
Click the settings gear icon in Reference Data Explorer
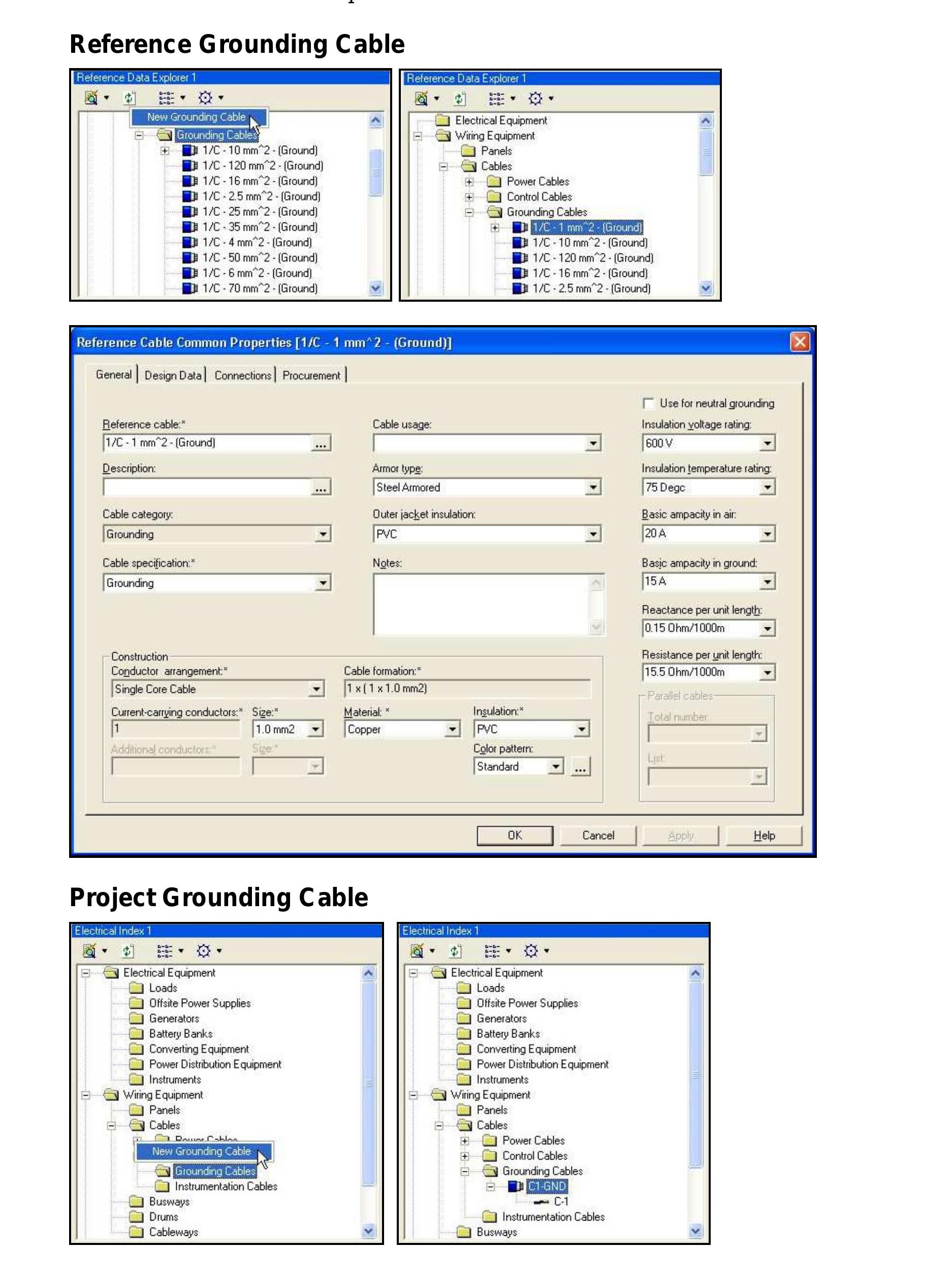[x=205, y=98]
